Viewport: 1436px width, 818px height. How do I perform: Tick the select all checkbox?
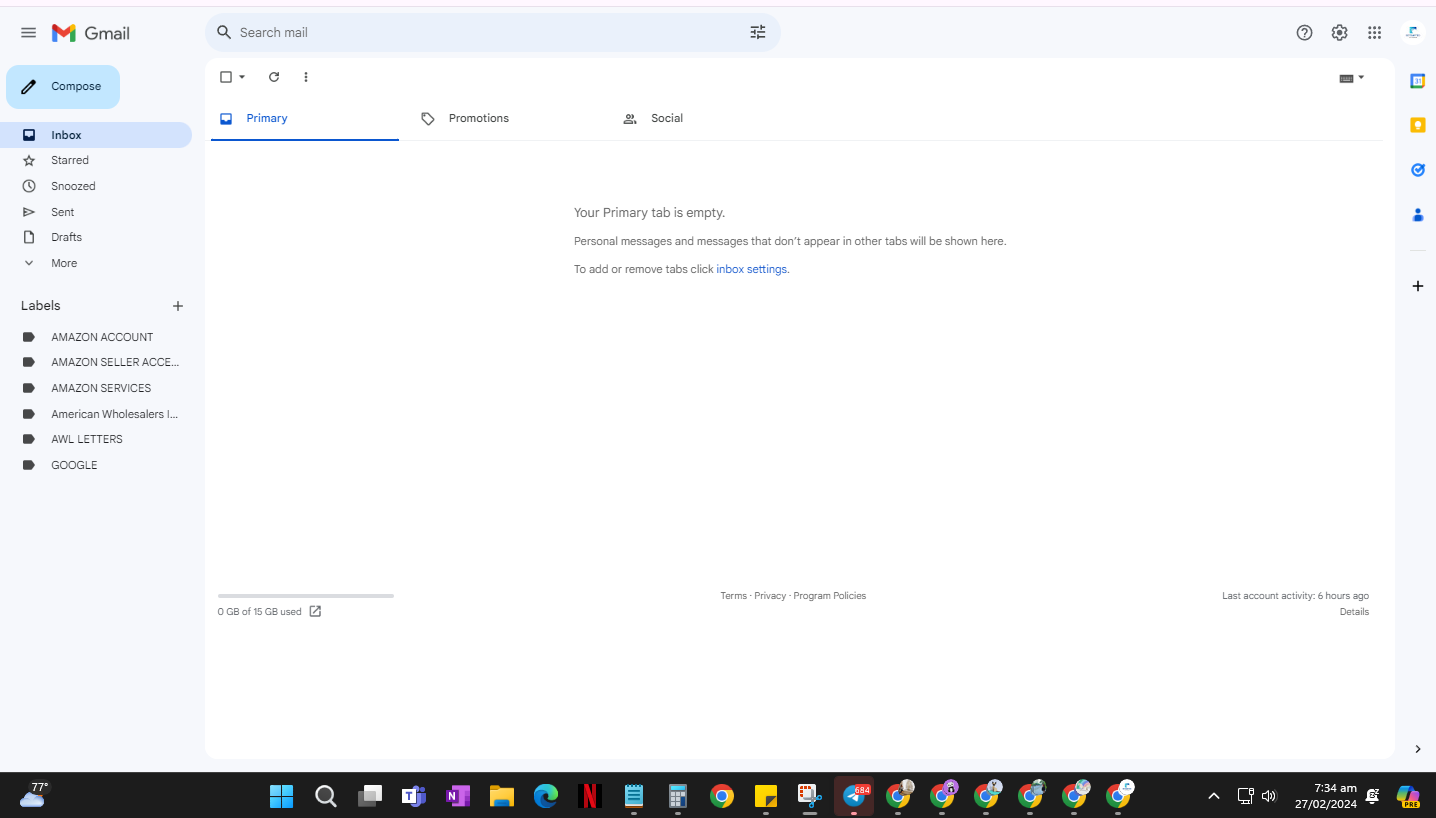coord(226,77)
